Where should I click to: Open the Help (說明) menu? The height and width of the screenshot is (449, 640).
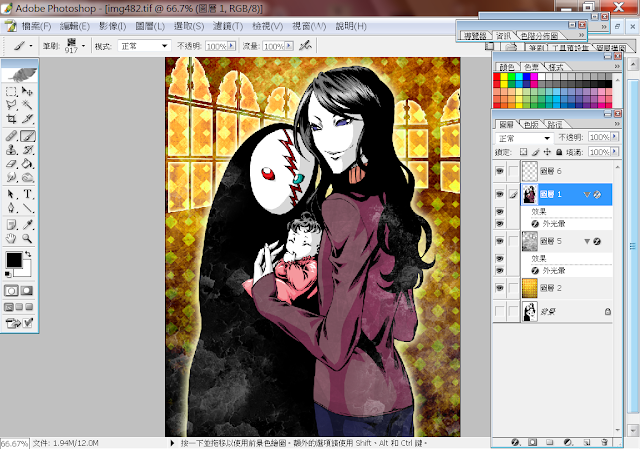[351, 27]
